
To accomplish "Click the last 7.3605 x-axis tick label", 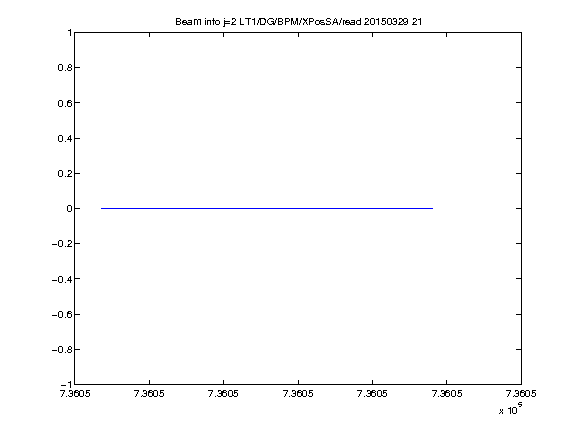I will point(521,394).
